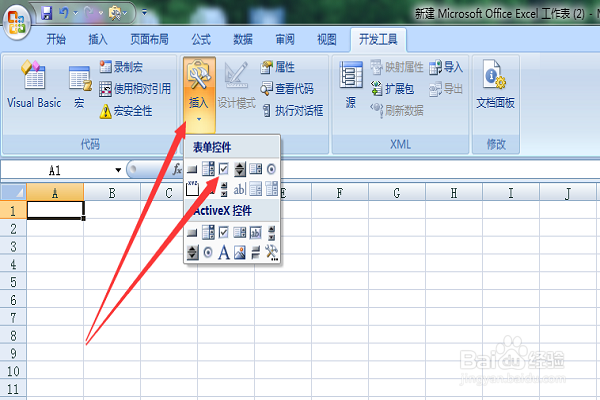The height and width of the screenshot is (400, 600).
Task: Insert ActiveX Spin Button
Action: pos(192,252)
